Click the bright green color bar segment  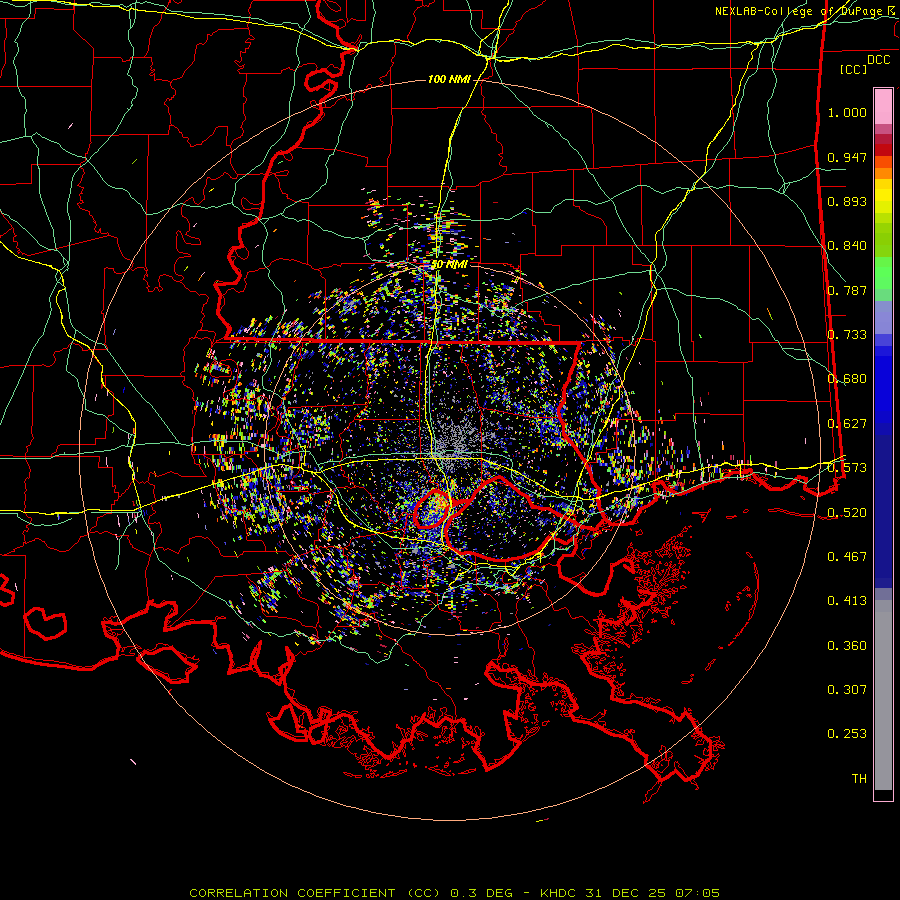coord(883,273)
